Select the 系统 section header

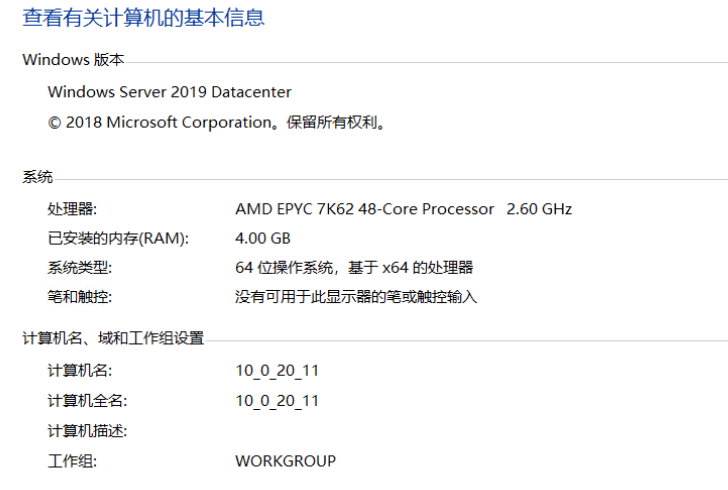(x=37, y=177)
